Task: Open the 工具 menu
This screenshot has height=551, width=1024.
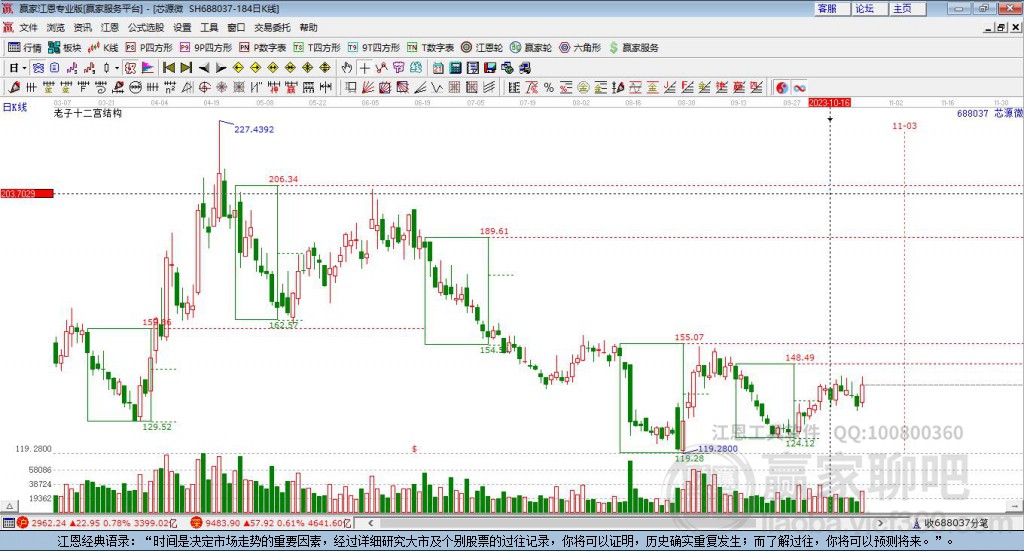Action: pyautogui.click(x=209, y=27)
